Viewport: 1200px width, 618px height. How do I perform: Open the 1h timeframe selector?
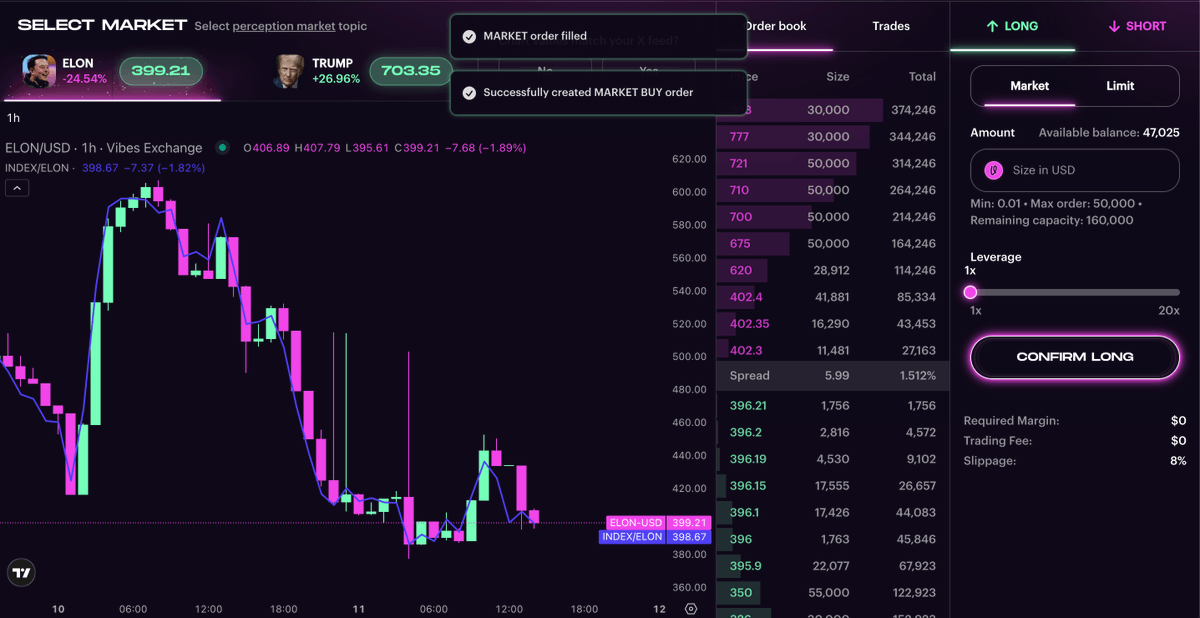(14, 118)
